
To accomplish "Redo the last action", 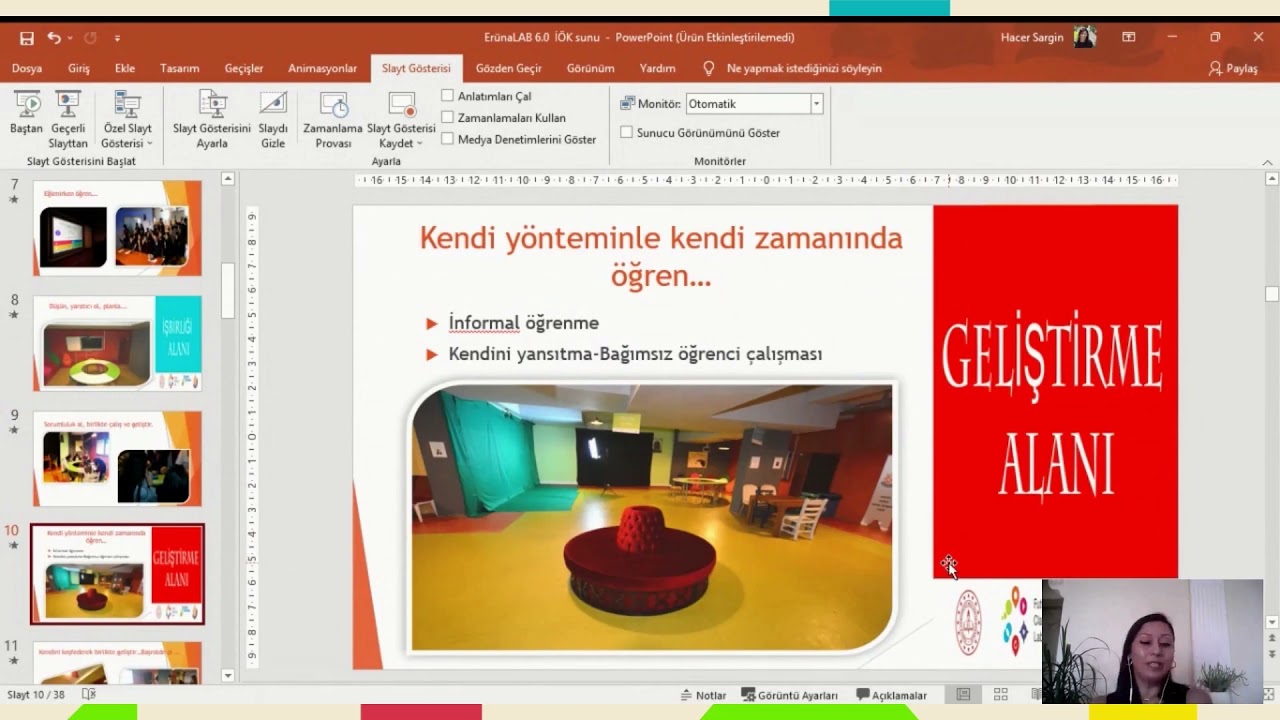I will click(90, 38).
